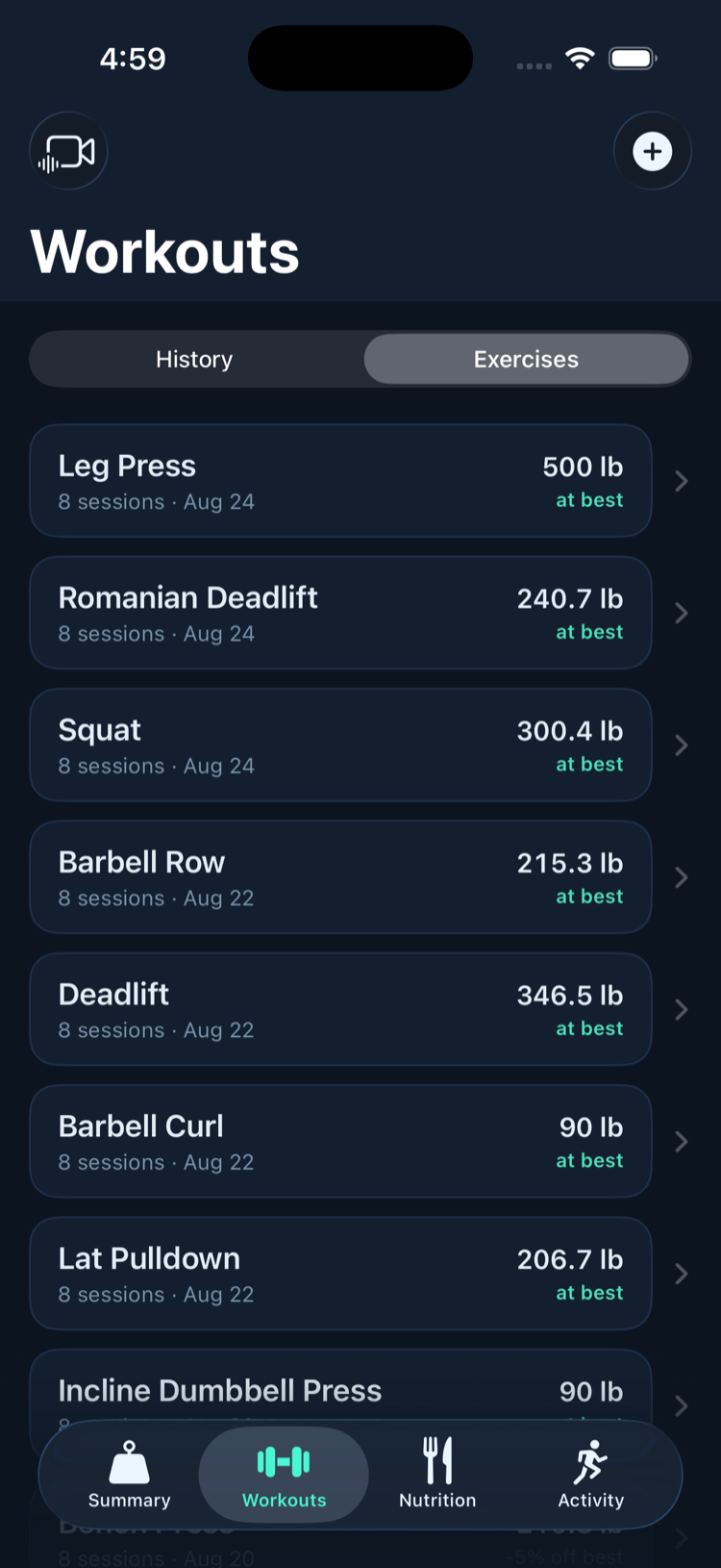Tap the Lat Pulldown chevron arrow
The height and width of the screenshot is (1568, 721).
tap(681, 1274)
